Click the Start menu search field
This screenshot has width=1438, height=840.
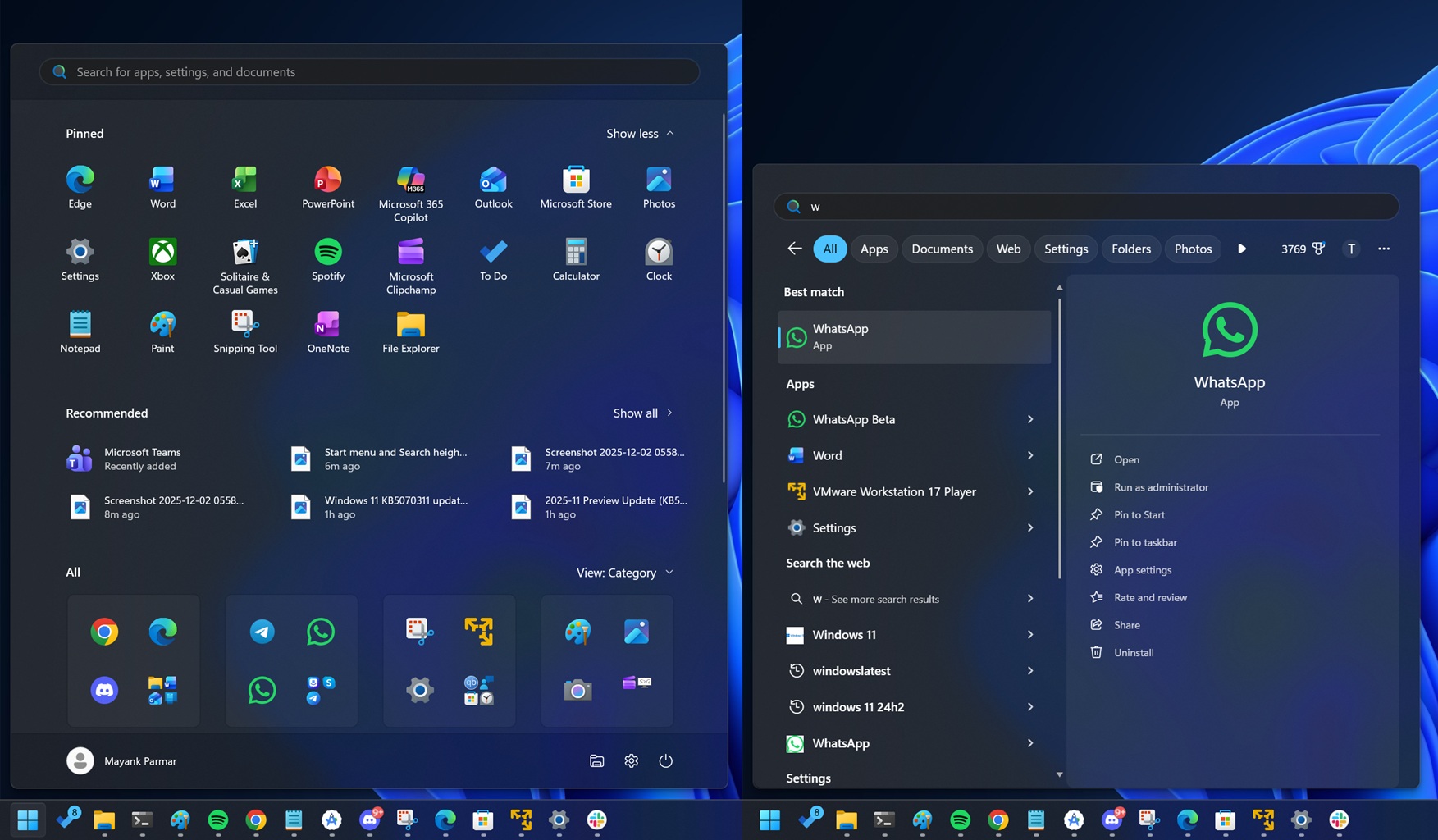369,71
